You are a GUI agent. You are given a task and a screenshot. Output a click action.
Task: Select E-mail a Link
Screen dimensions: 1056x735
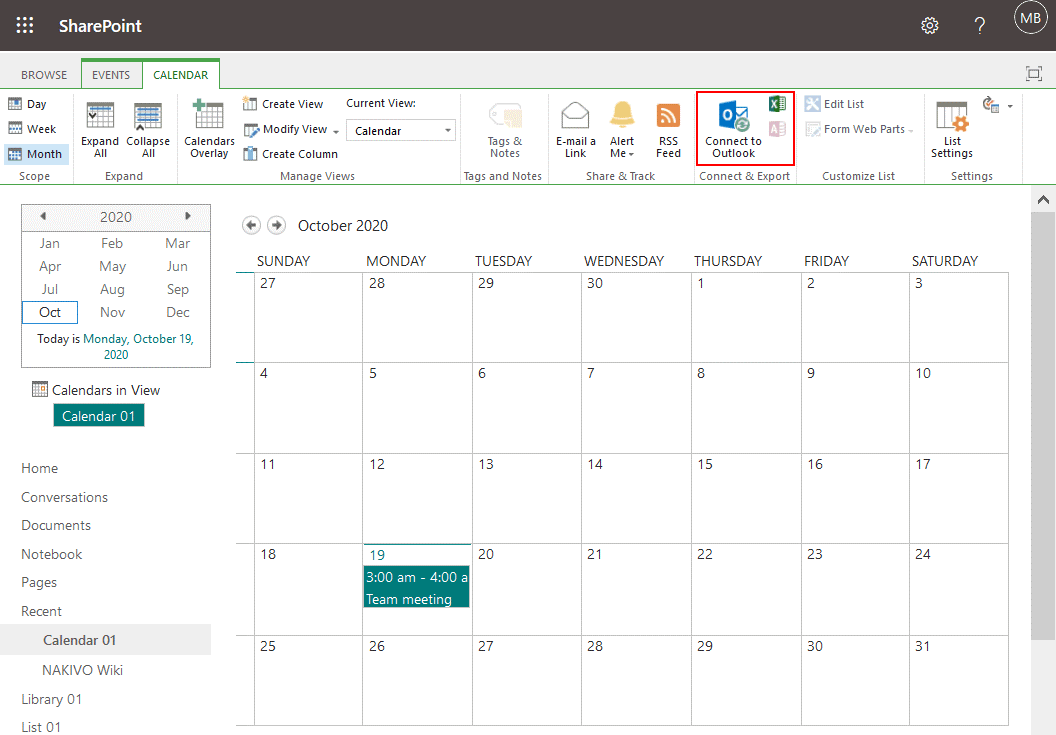tap(575, 128)
